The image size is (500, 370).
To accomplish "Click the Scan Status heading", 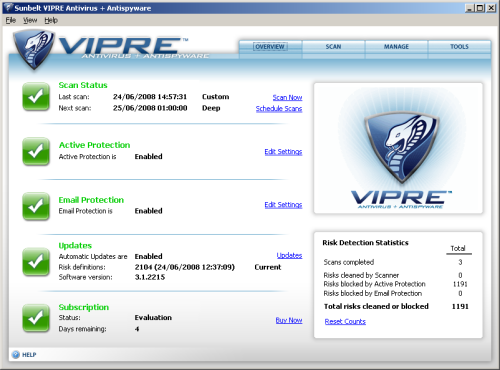I will (x=83, y=85).
